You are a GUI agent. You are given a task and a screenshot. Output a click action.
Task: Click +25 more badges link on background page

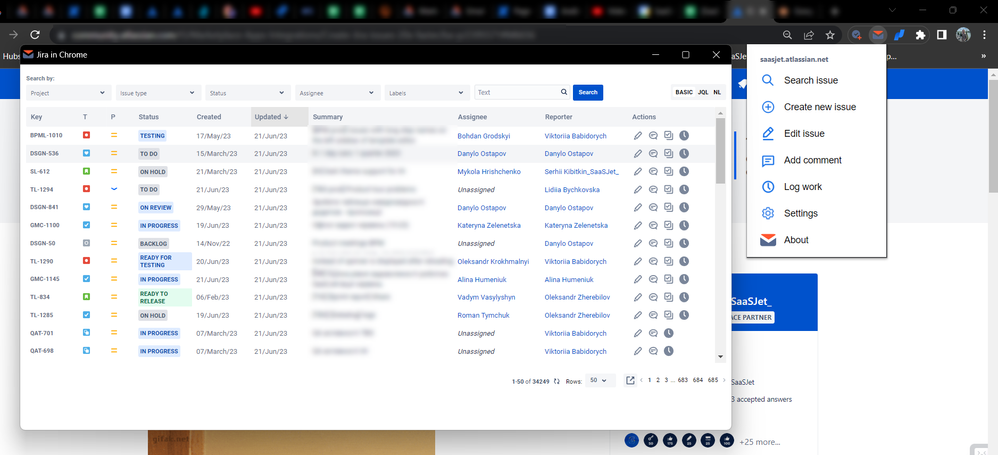click(759, 442)
